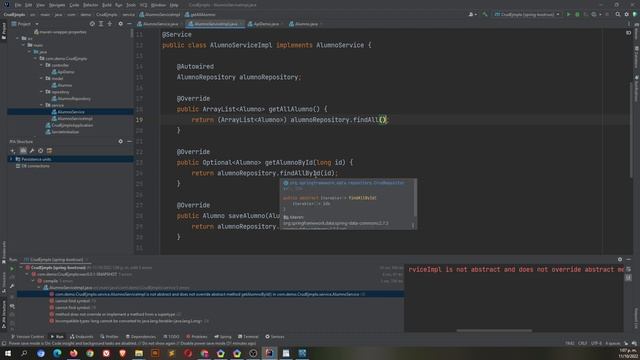
Task: Click the rerun green arrow in the Run panel
Action: pyautogui.click(x=12, y=269)
